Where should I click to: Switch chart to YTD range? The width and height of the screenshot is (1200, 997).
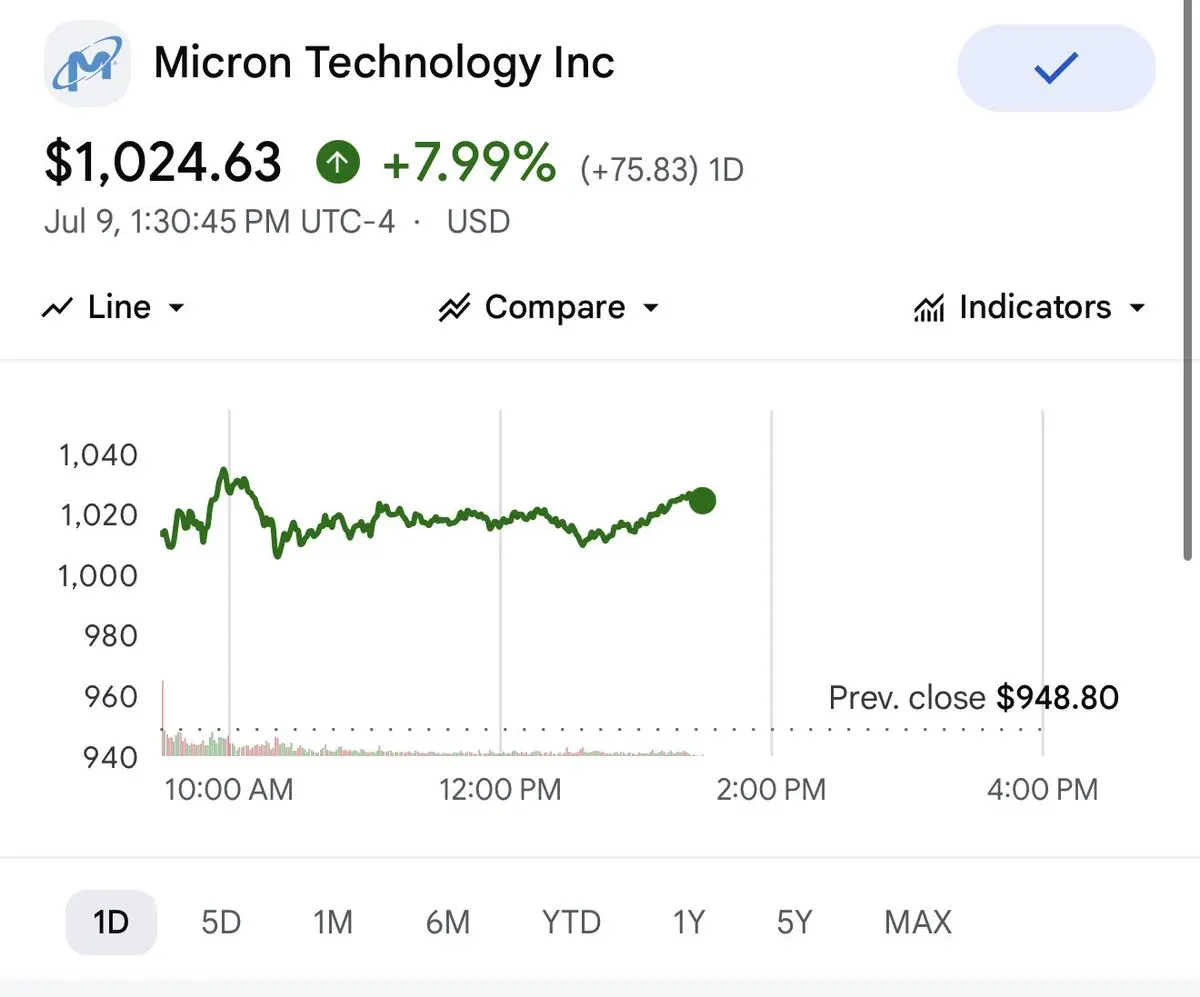pos(571,922)
